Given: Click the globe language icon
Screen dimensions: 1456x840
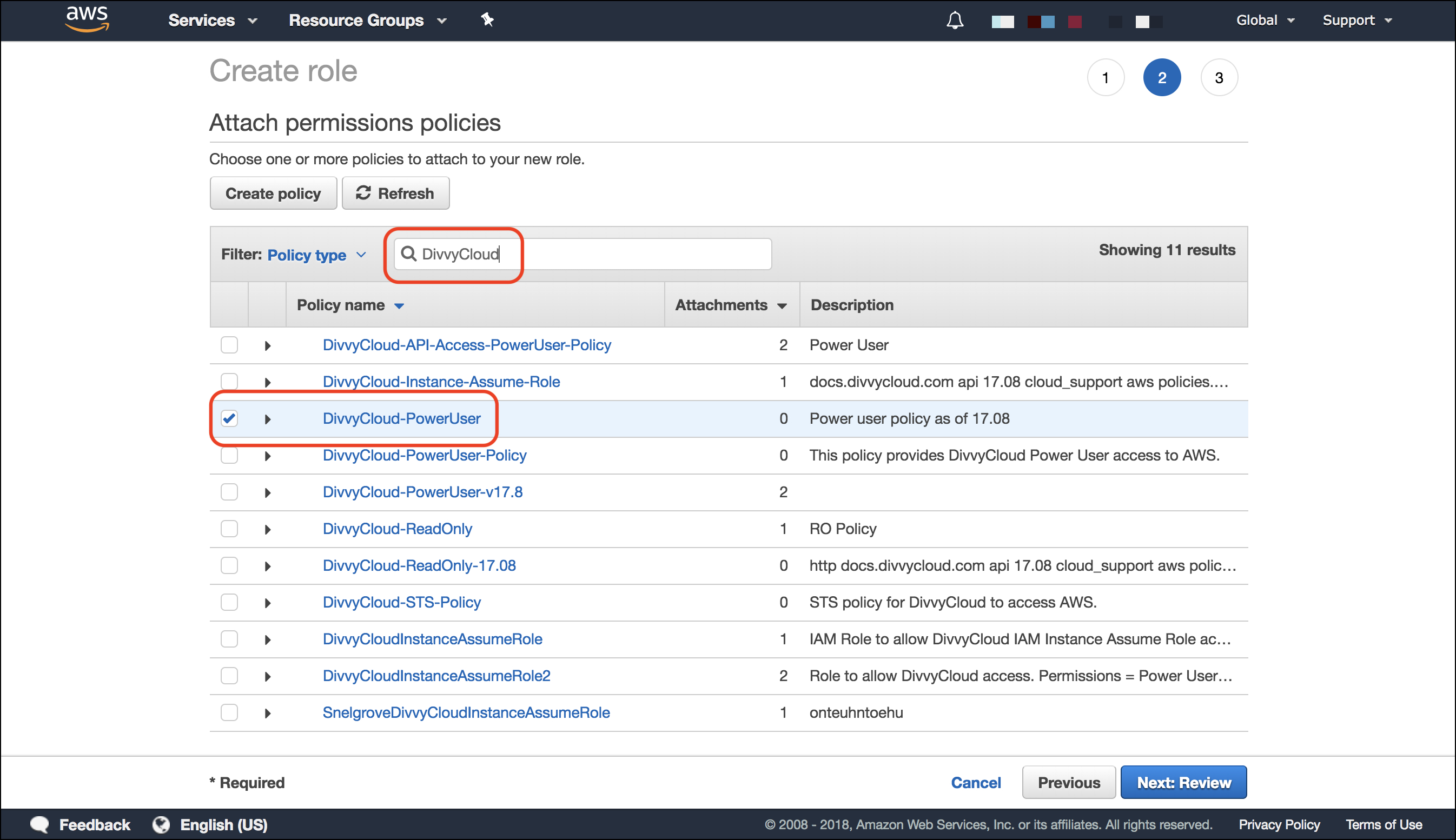Looking at the screenshot, I should pos(161,824).
